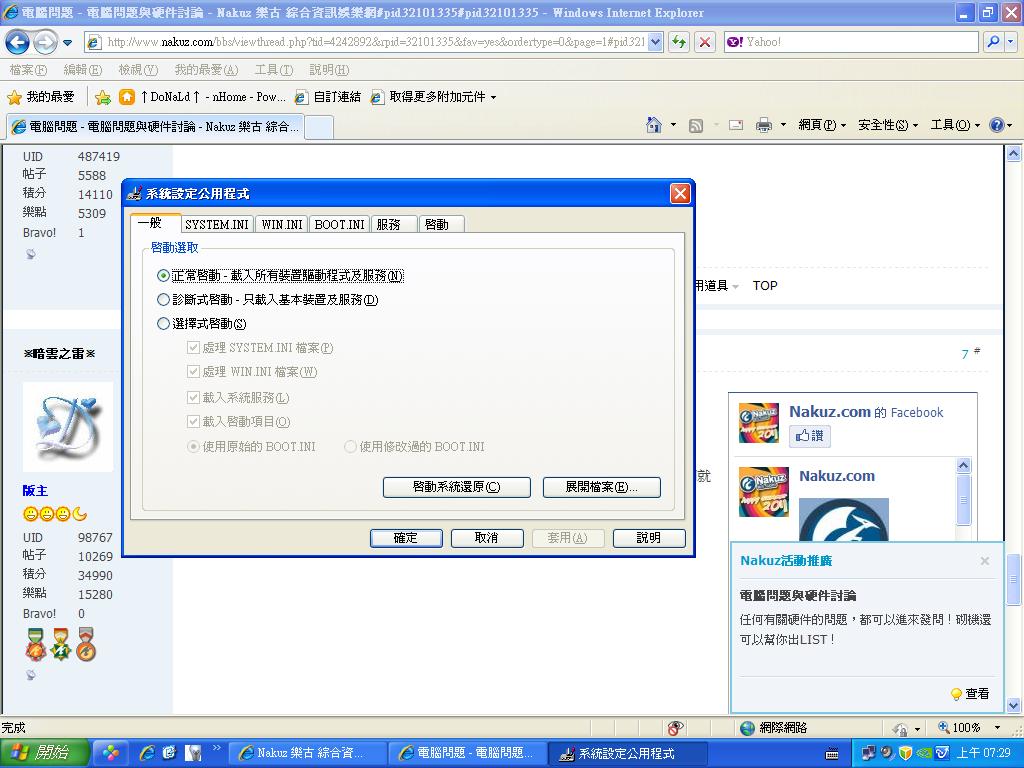The width and height of the screenshot is (1024, 768).
Task: Click the Refresh page icon
Action: coord(680,42)
